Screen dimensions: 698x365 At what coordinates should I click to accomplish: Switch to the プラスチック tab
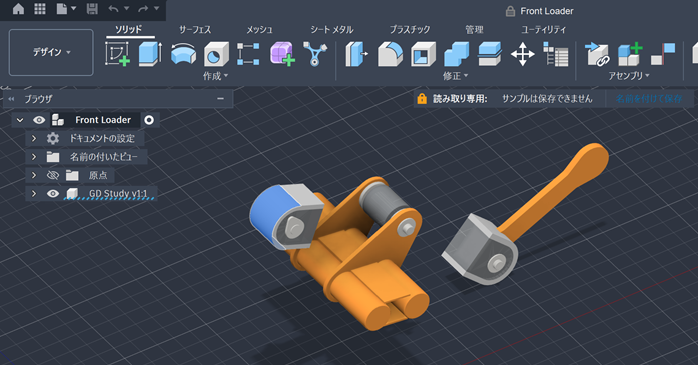[x=410, y=29]
